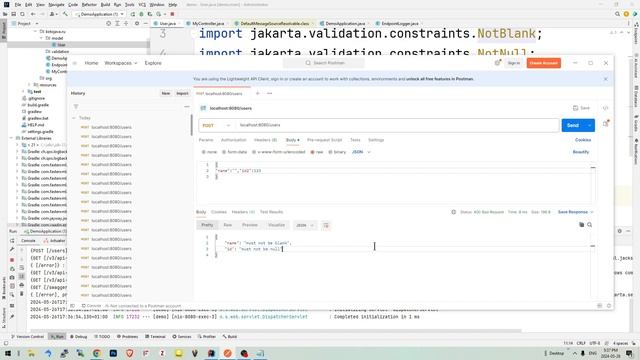
Task: Click the Windows Start button
Action: click(8, 353)
